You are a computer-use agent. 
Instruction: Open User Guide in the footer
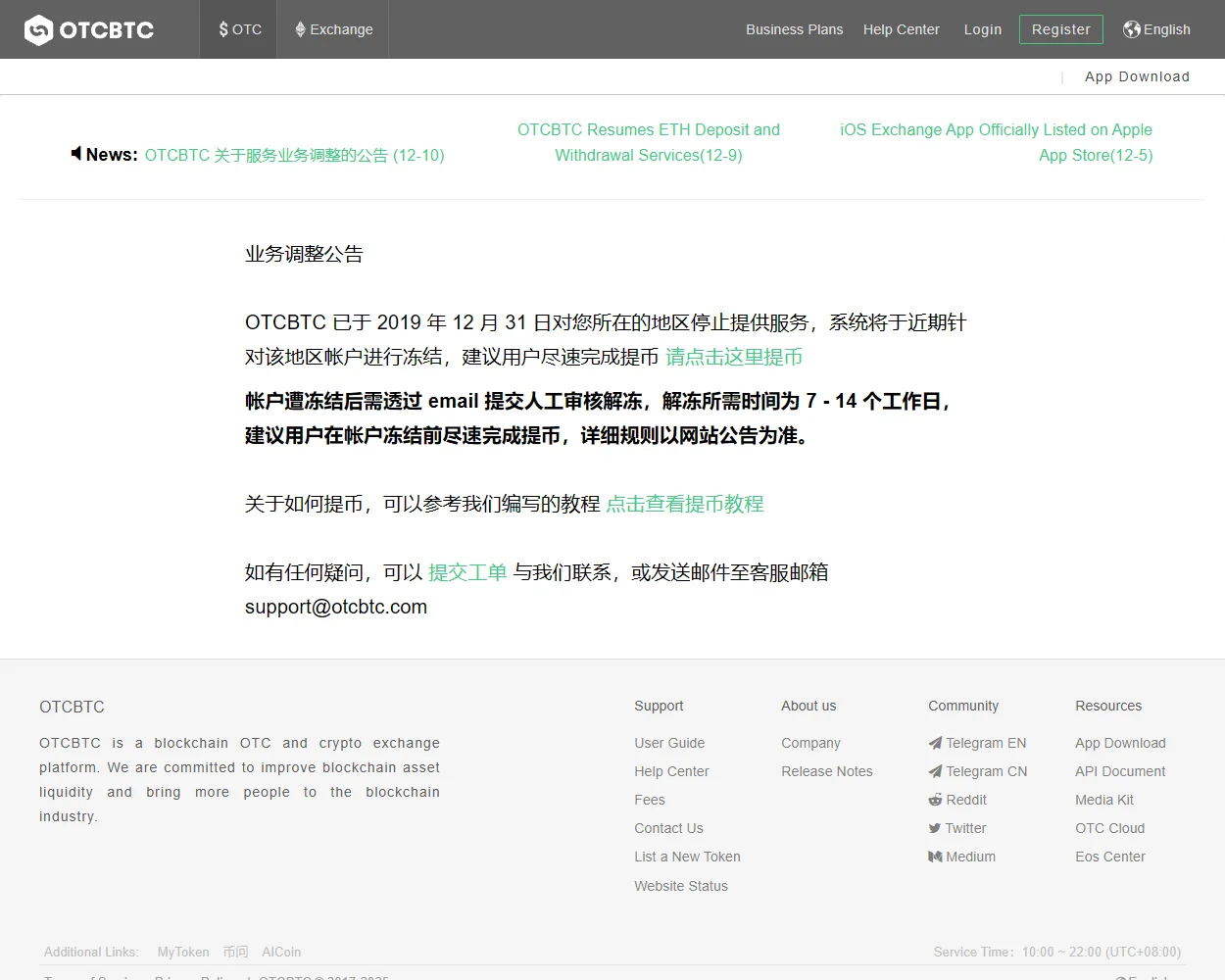(669, 743)
